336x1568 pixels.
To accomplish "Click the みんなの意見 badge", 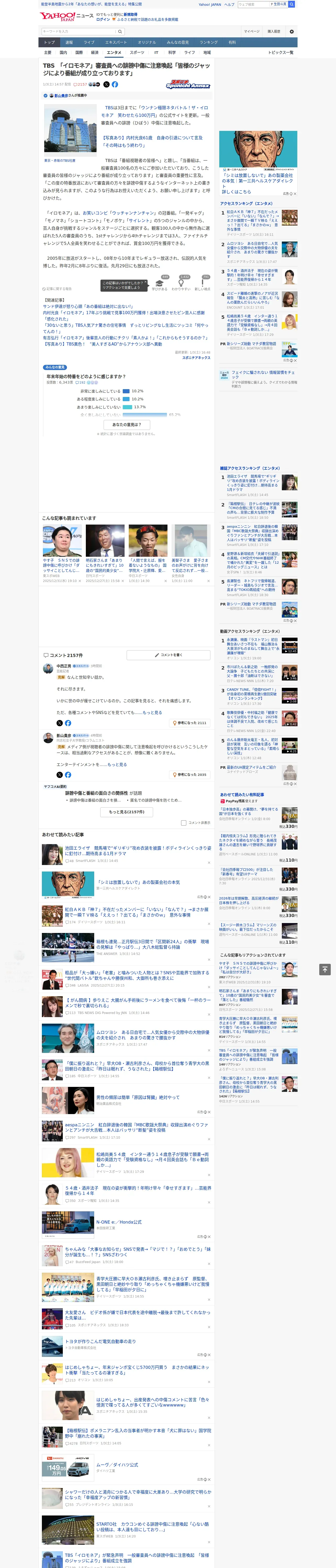I will 55,367.
